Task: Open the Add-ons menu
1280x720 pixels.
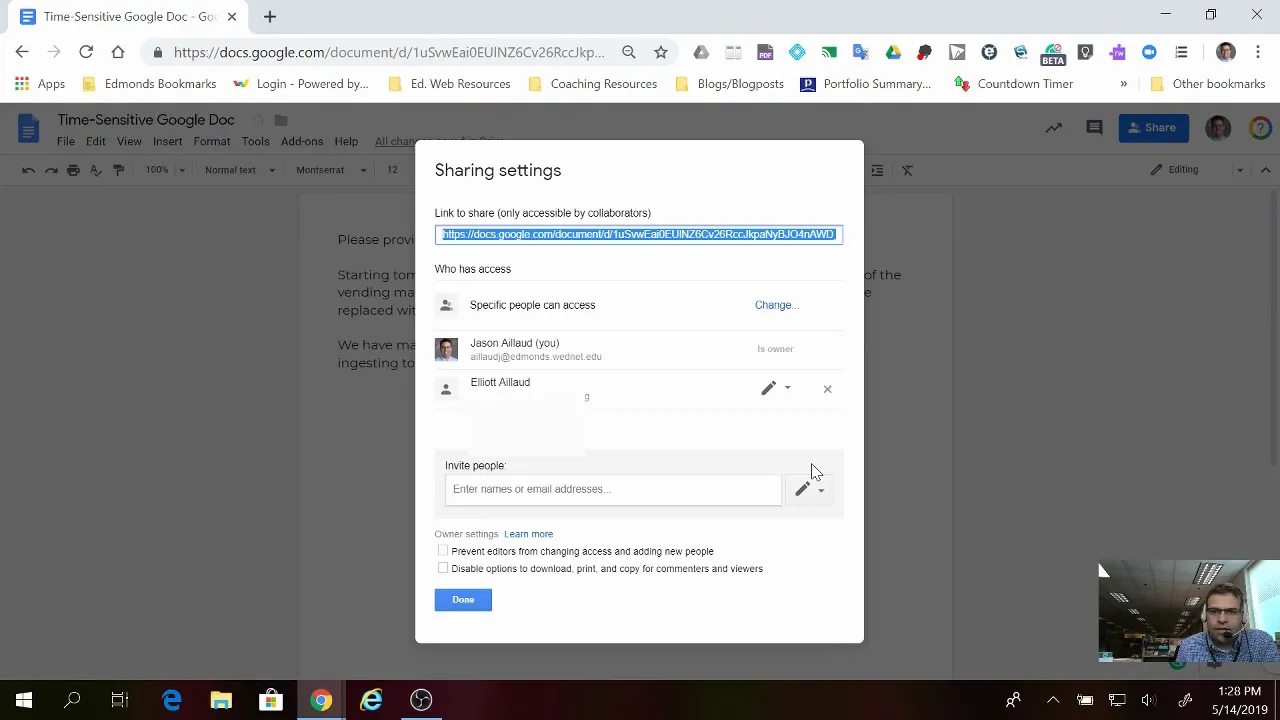Action: [302, 142]
